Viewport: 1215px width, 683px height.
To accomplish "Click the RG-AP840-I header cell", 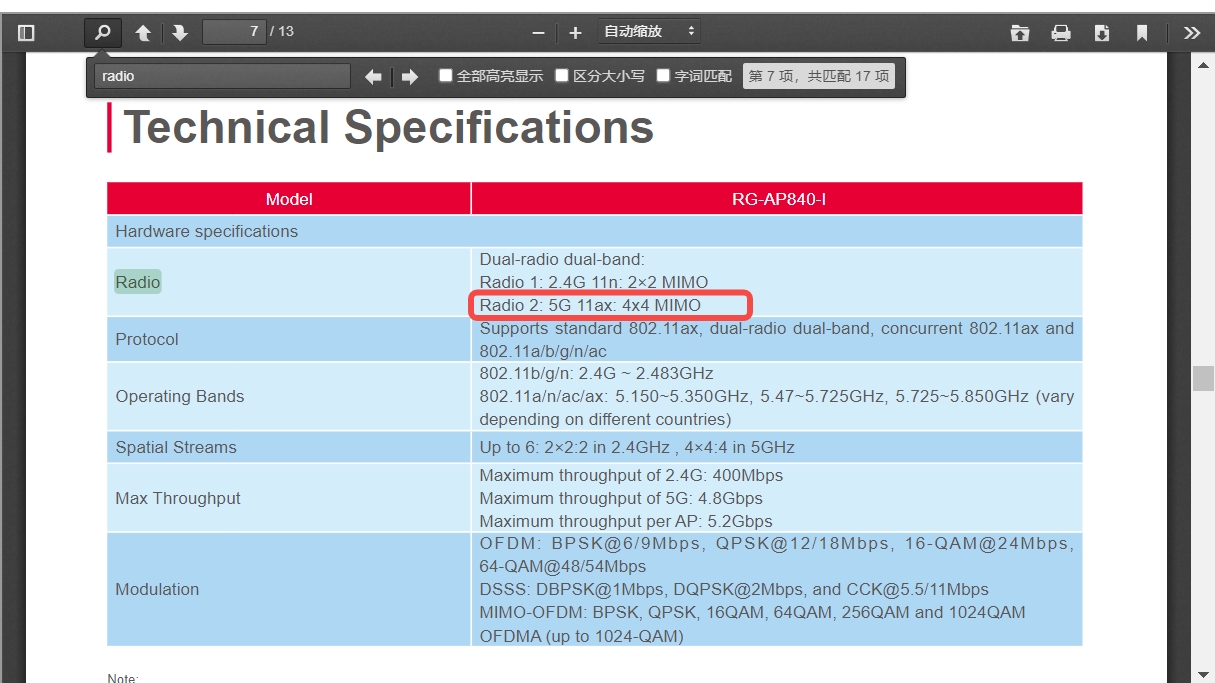I will coord(778,199).
